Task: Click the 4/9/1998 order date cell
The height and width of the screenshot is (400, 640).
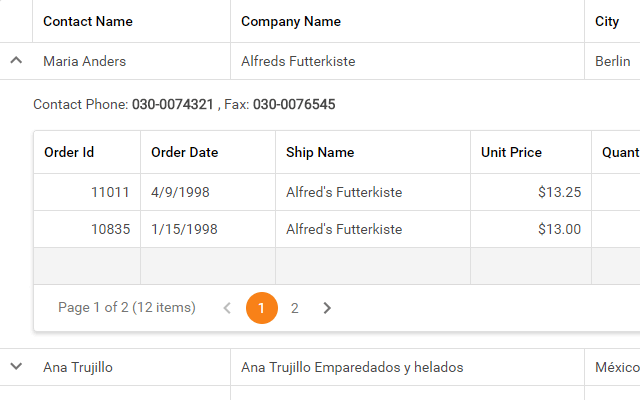Action: (181, 192)
